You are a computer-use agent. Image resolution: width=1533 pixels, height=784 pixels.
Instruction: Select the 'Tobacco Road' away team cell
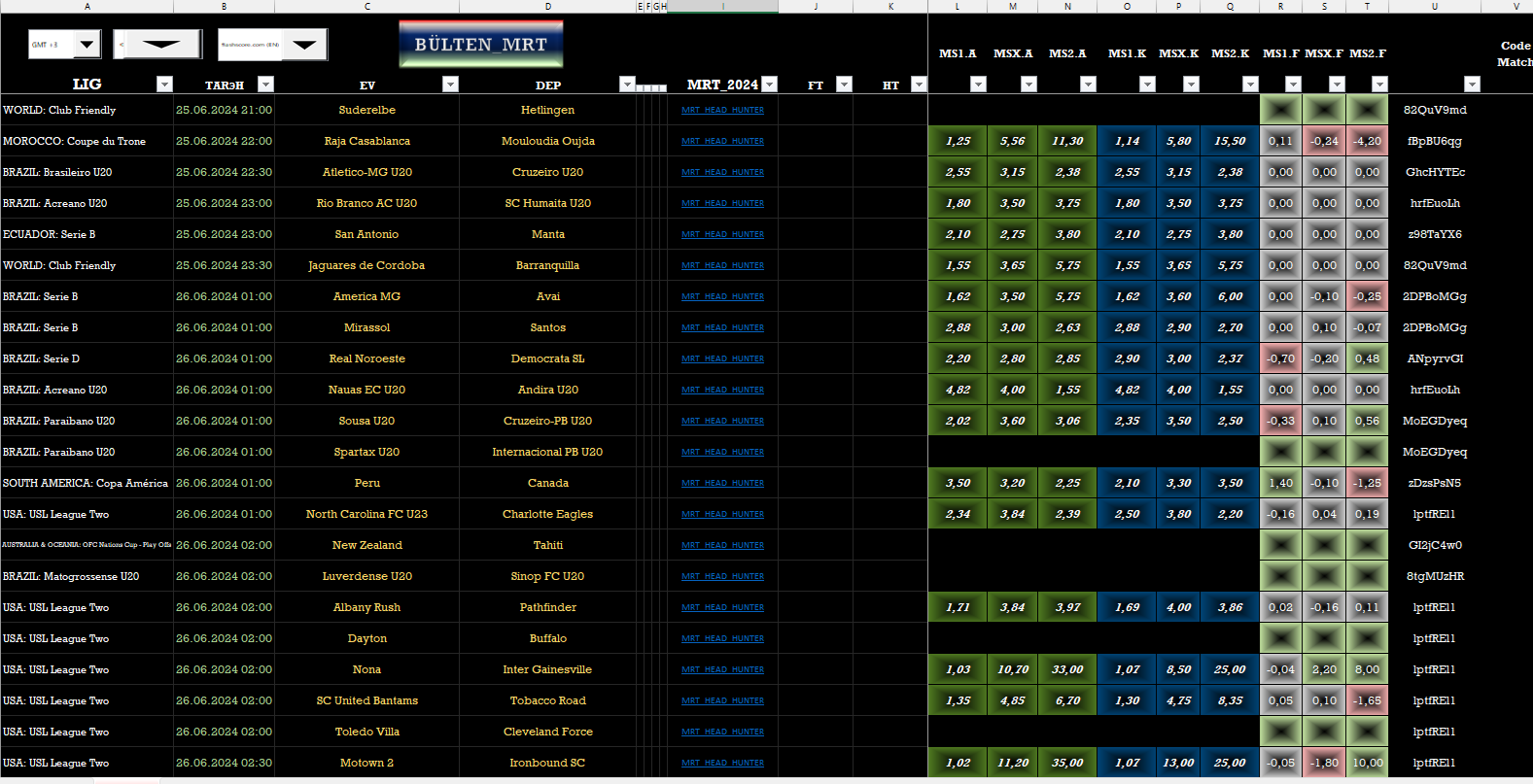tap(548, 700)
